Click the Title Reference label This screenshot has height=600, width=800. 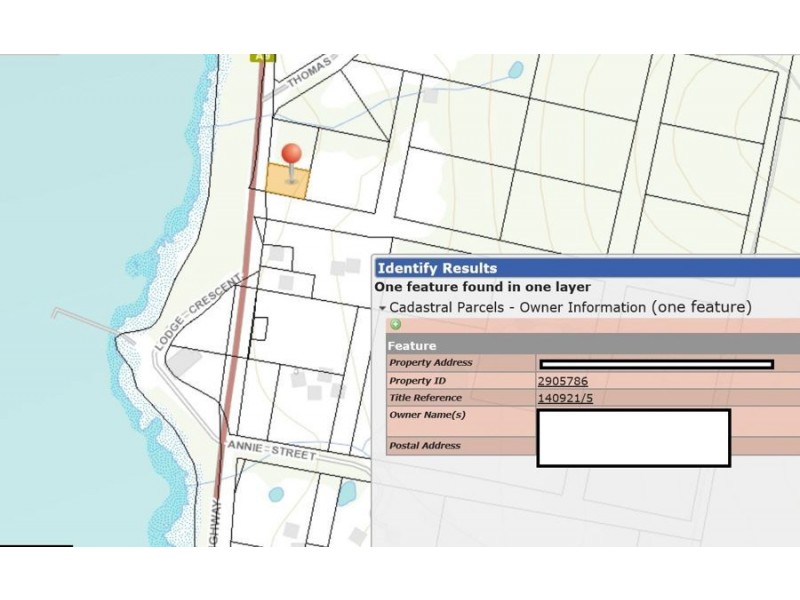(x=426, y=398)
